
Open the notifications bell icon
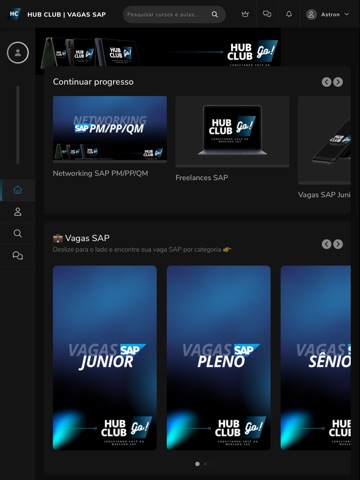click(x=289, y=14)
